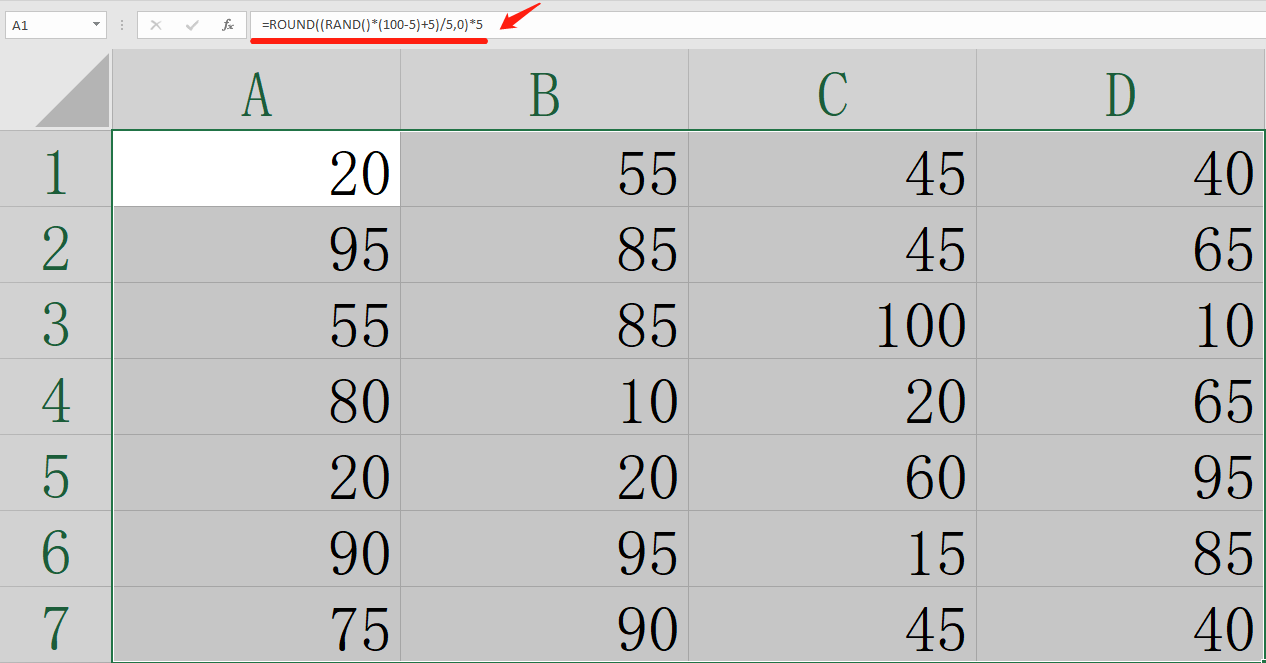
Task: Select row 7 header
Action: [x=56, y=625]
